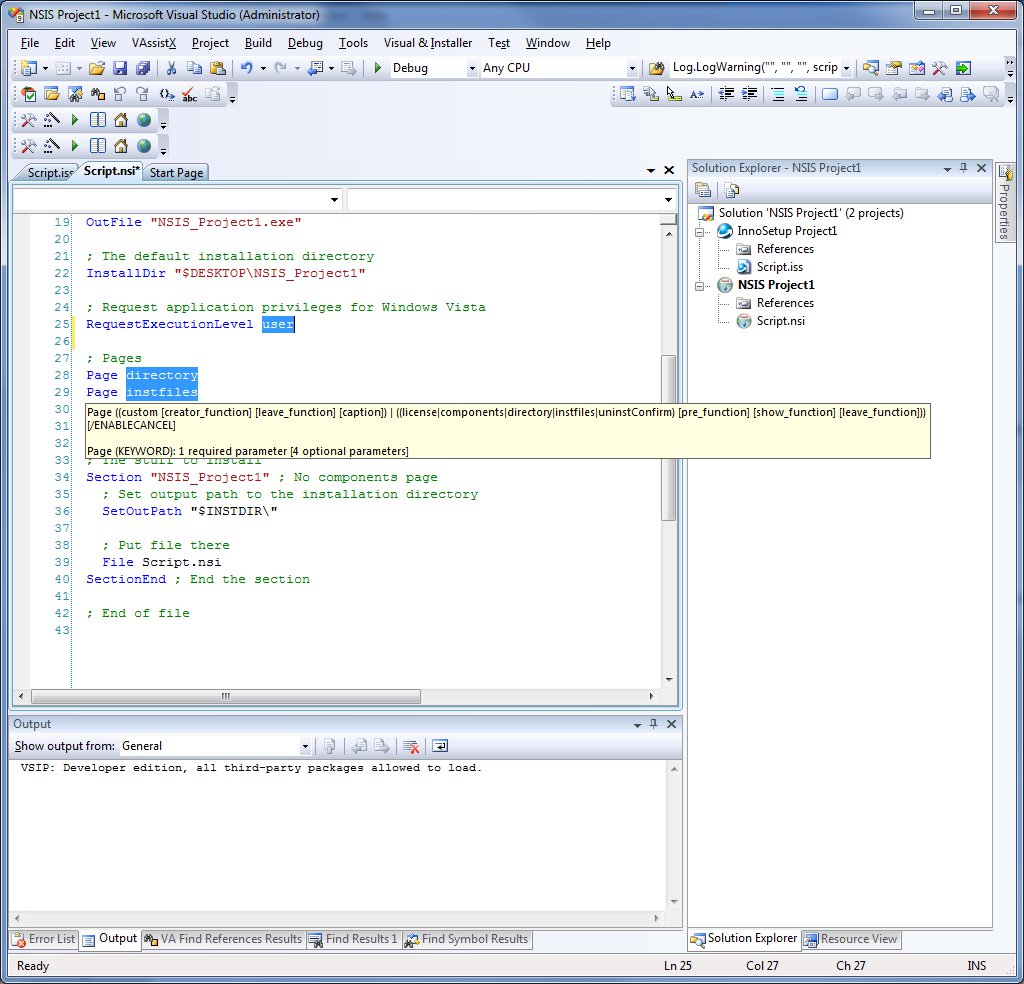Open the Object Browser toolbar icon
The width and height of the screenshot is (1024, 984).
pos(917,68)
